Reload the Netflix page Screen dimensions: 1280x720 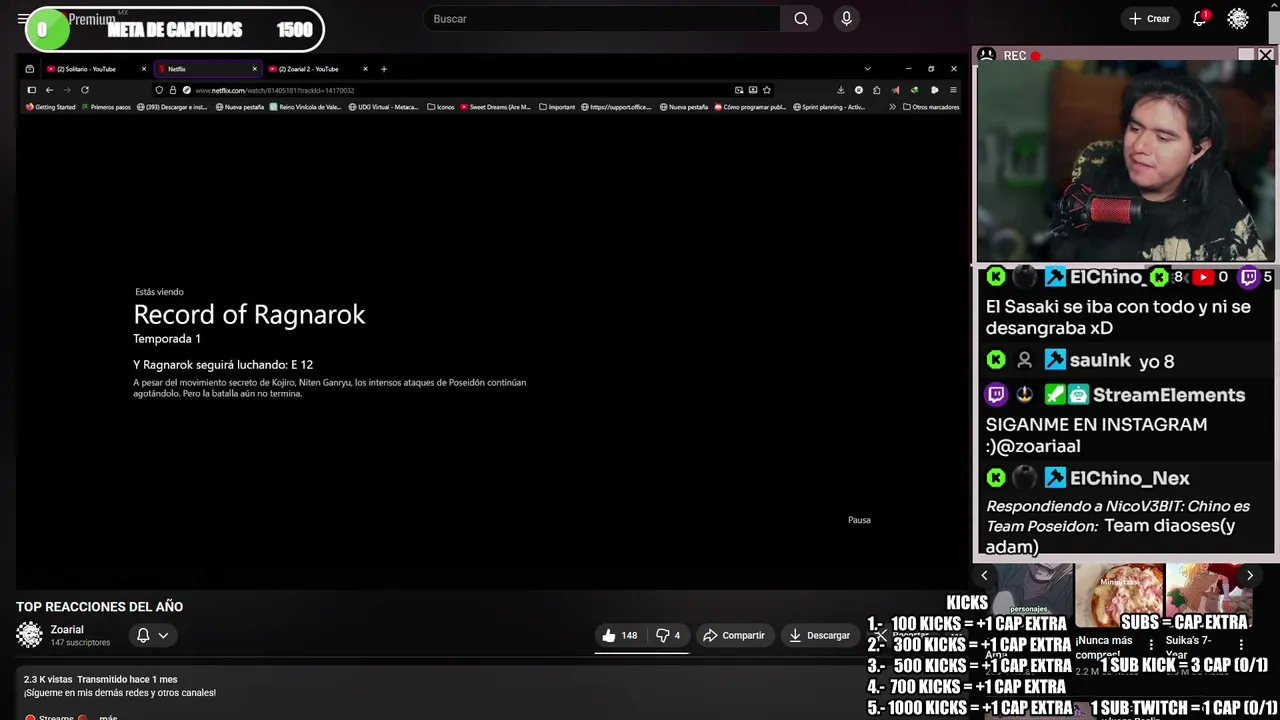(85, 90)
